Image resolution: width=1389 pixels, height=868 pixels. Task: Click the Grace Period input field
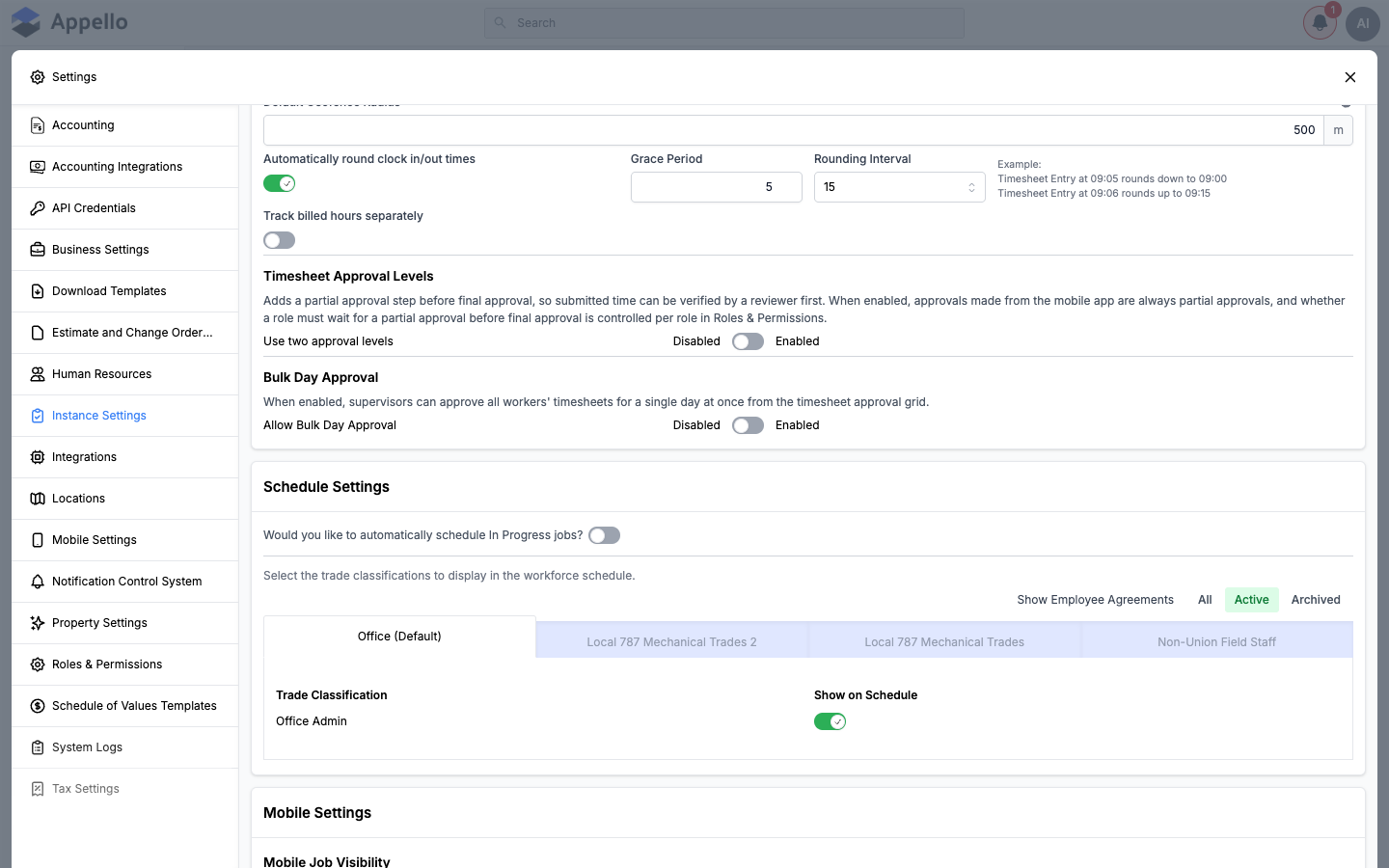(x=717, y=187)
